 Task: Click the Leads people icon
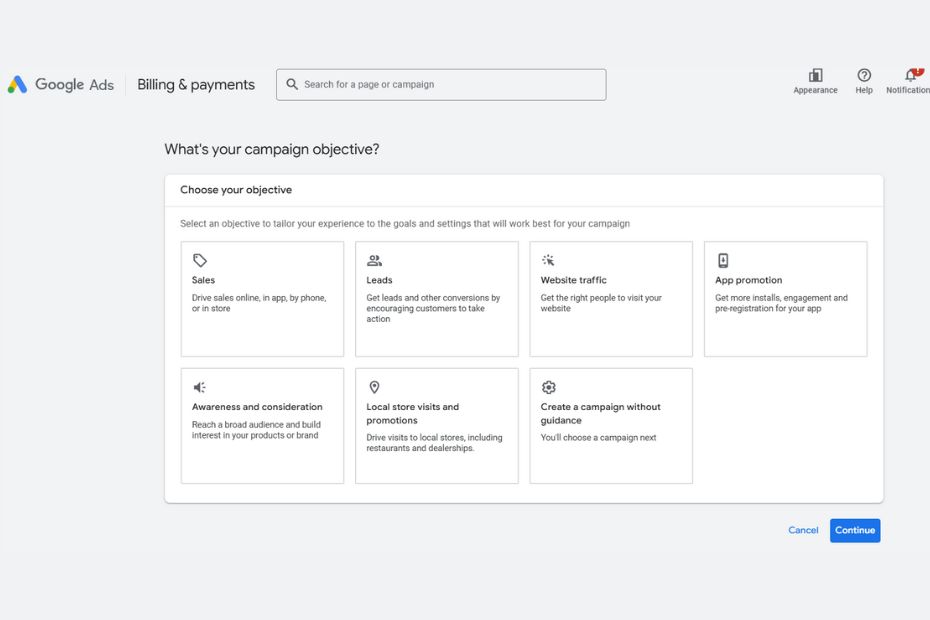click(374, 261)
